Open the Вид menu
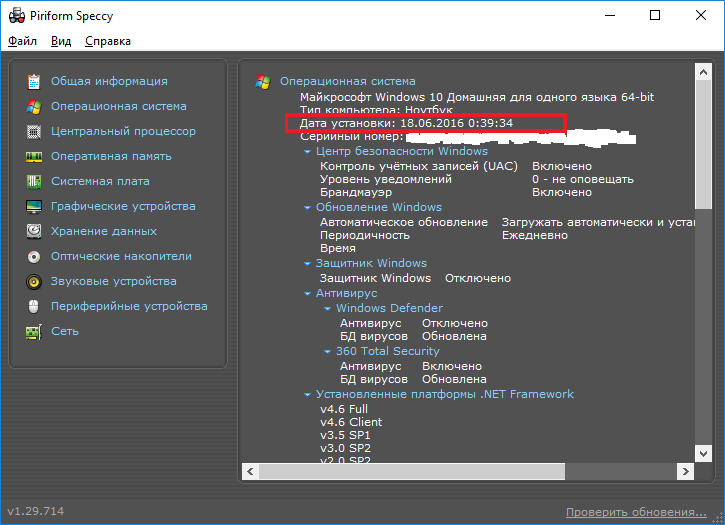 point(61,41)
